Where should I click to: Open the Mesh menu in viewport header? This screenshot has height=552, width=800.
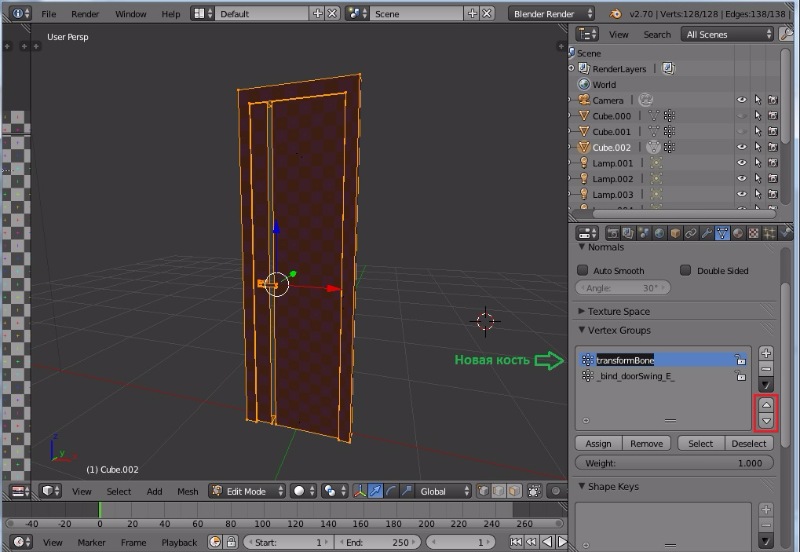click(x=187, y=491)
